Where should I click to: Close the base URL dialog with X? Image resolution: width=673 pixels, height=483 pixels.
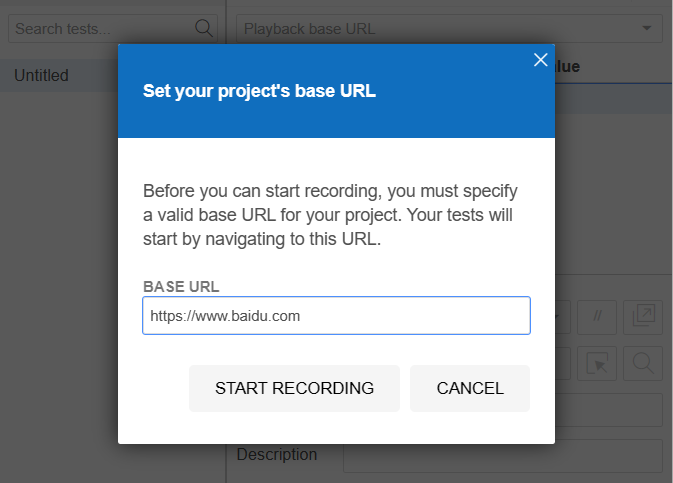click(540, 60)
